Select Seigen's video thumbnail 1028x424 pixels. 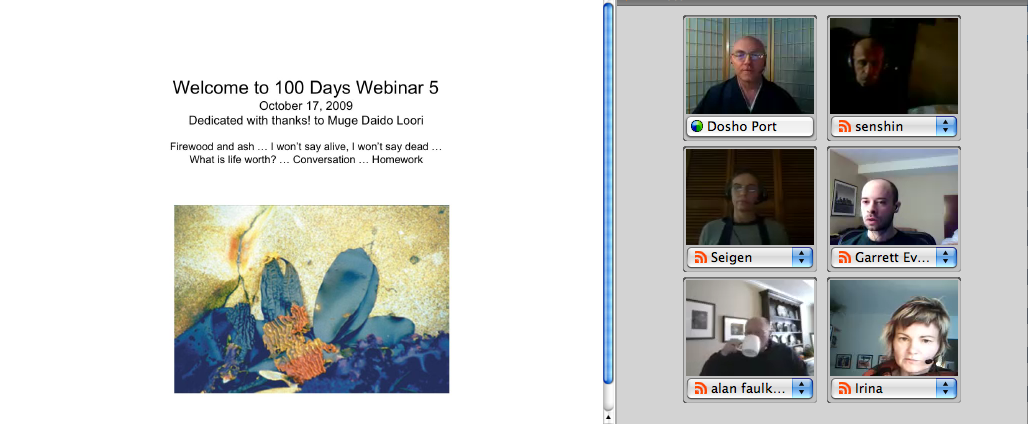pos(750,197)
